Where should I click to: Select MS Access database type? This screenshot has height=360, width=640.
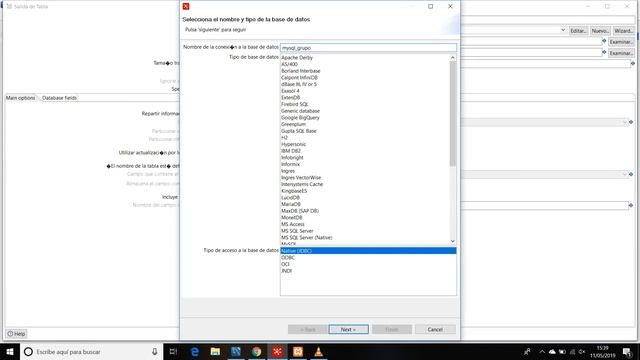click(293, 224)
